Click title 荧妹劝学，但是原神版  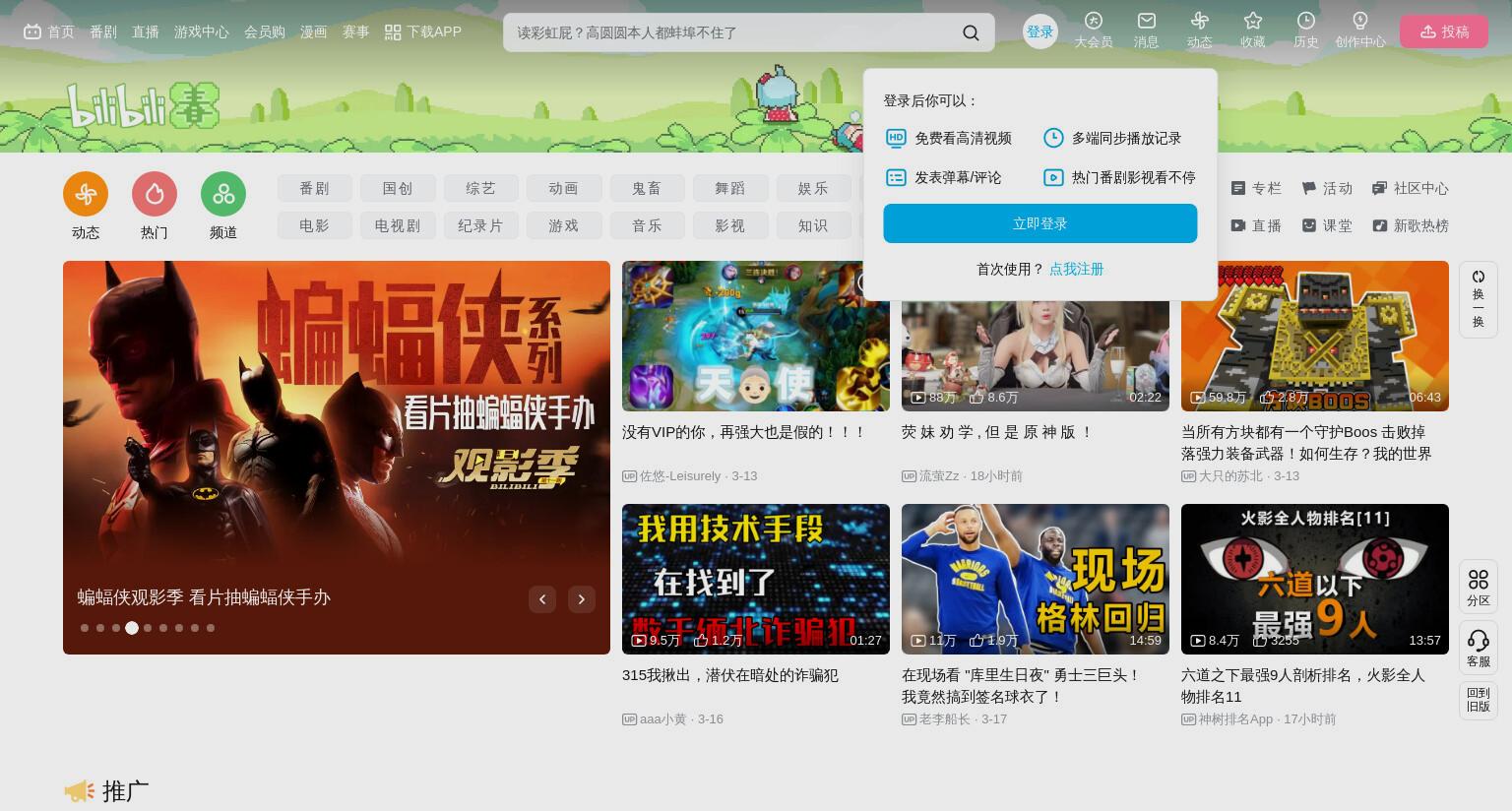point(997,432)
